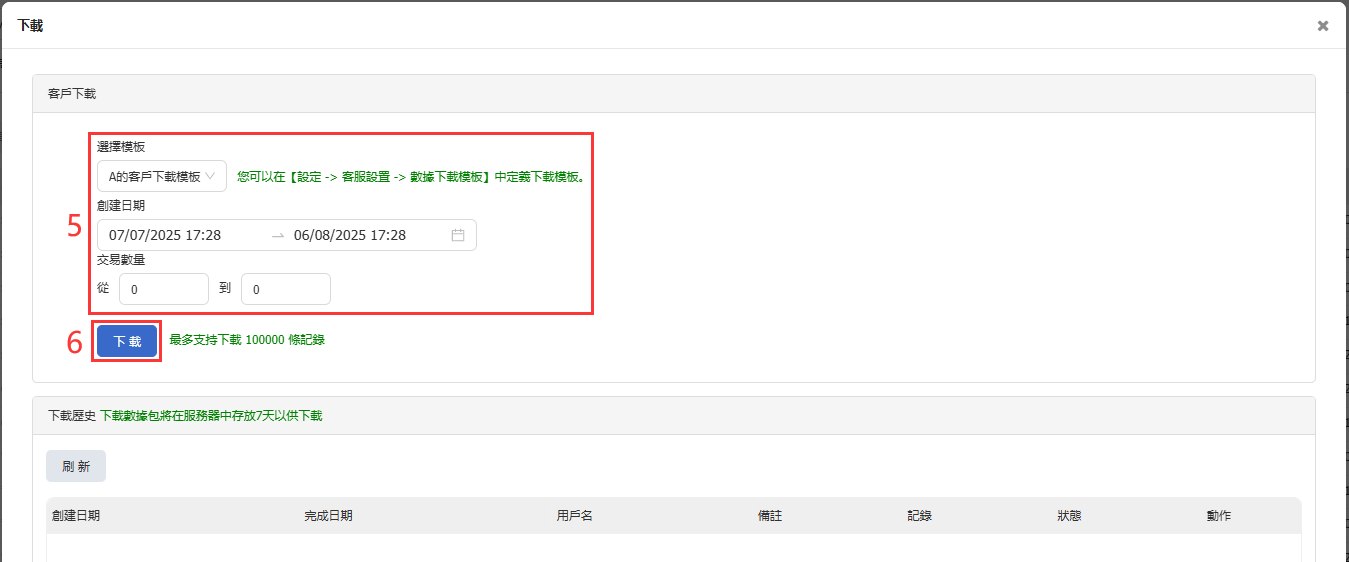
Task: Click the 完成日期 column header
Action: tap(328, 516)
